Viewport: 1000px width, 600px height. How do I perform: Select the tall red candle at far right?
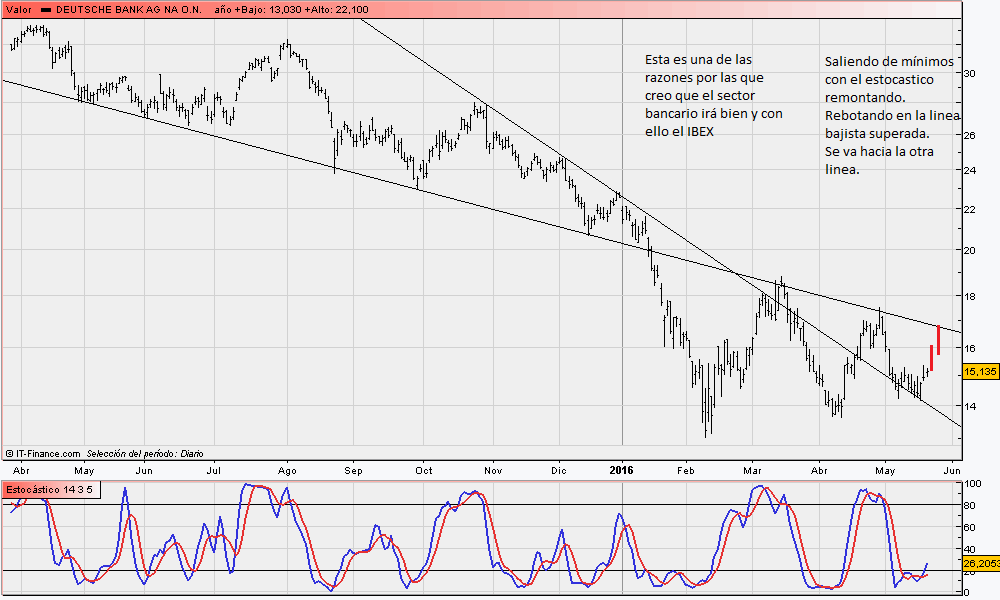938,340
